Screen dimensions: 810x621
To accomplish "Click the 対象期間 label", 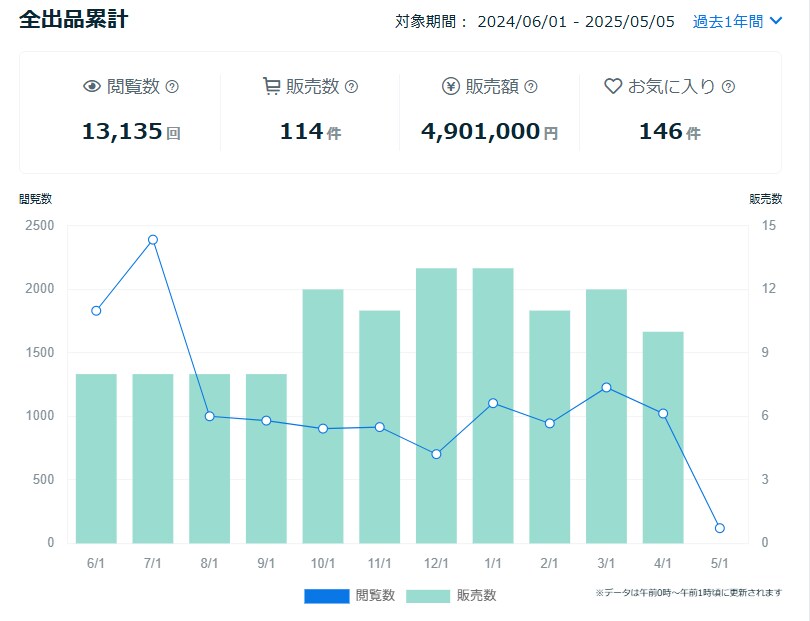I will [x=431, y=22].
